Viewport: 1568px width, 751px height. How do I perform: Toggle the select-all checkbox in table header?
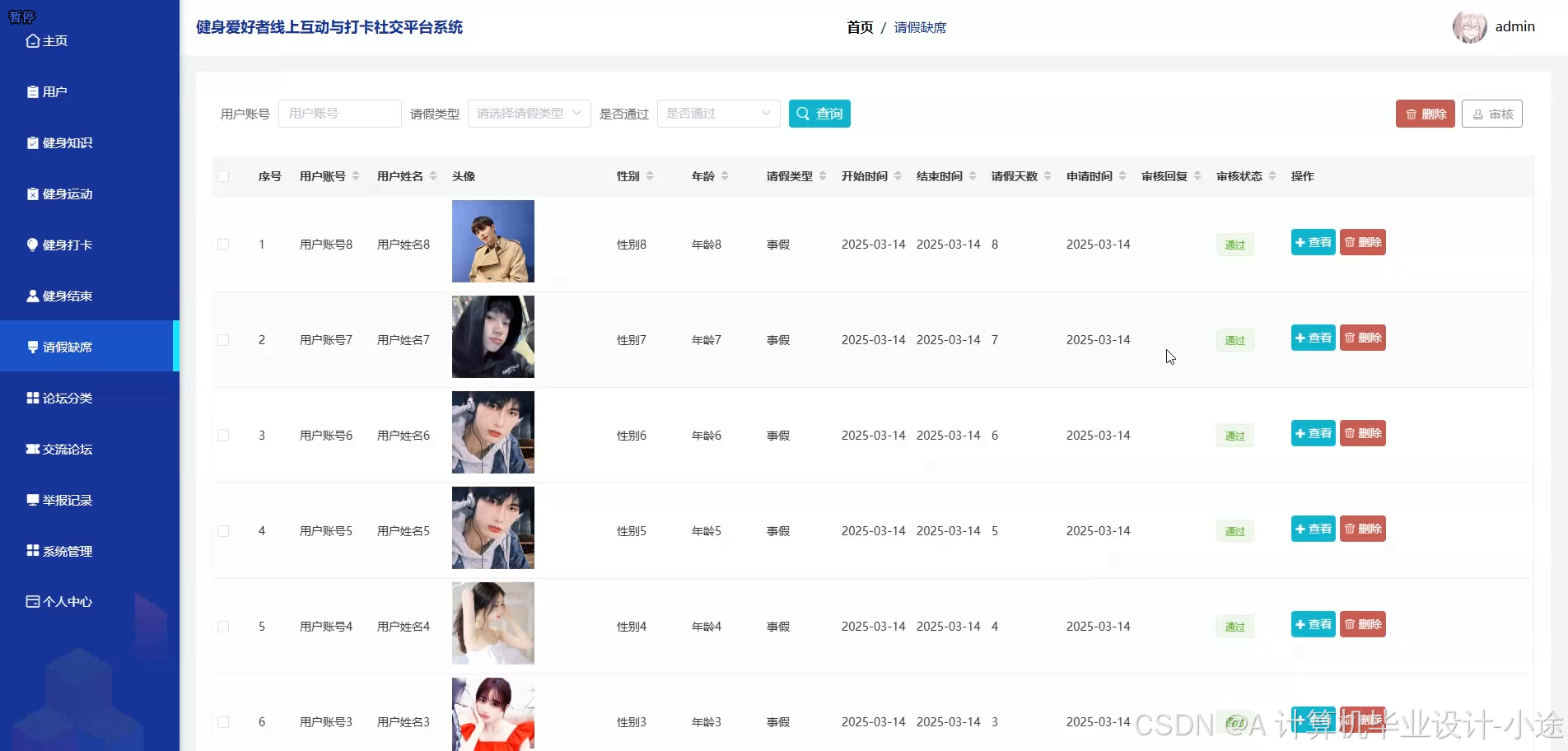[223, 176]
